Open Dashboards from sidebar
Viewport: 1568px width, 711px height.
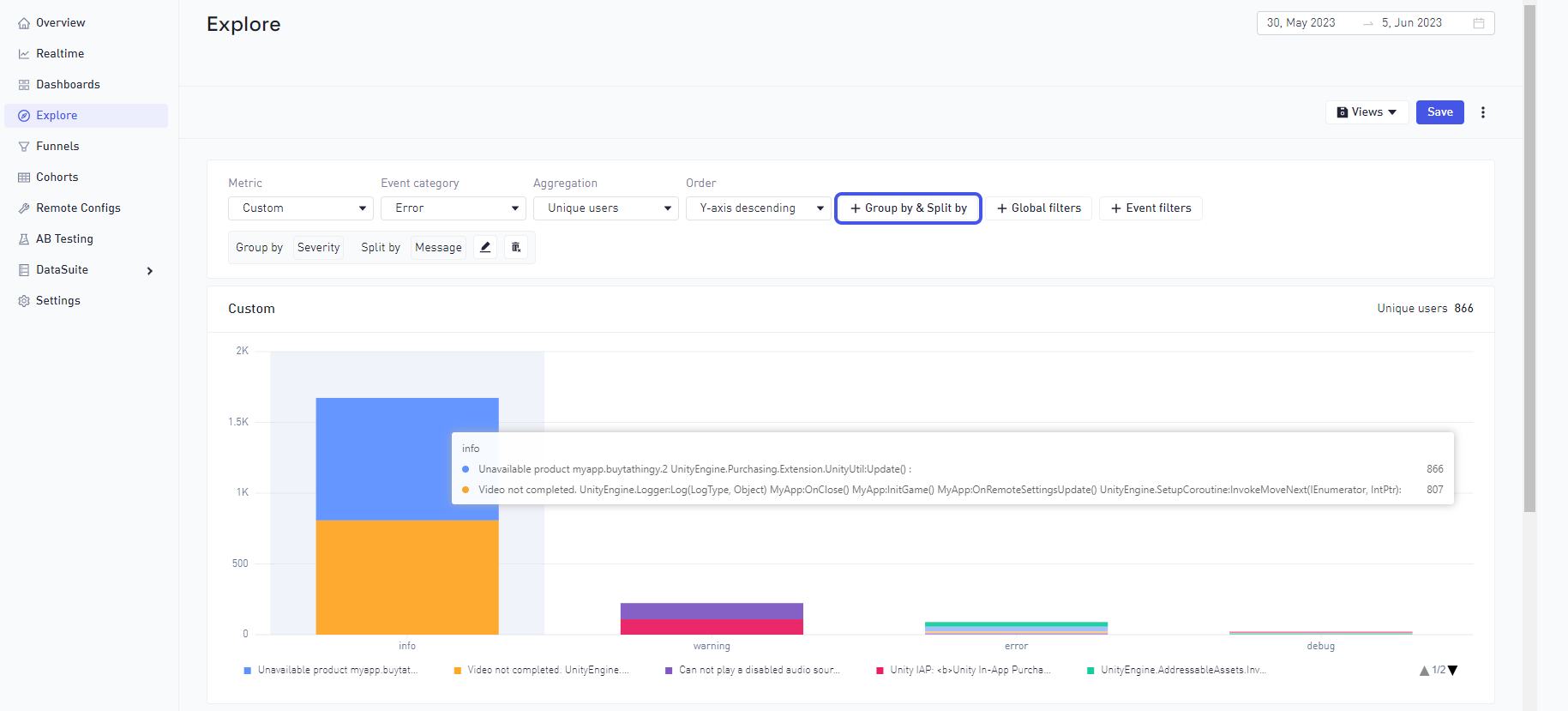68,85
